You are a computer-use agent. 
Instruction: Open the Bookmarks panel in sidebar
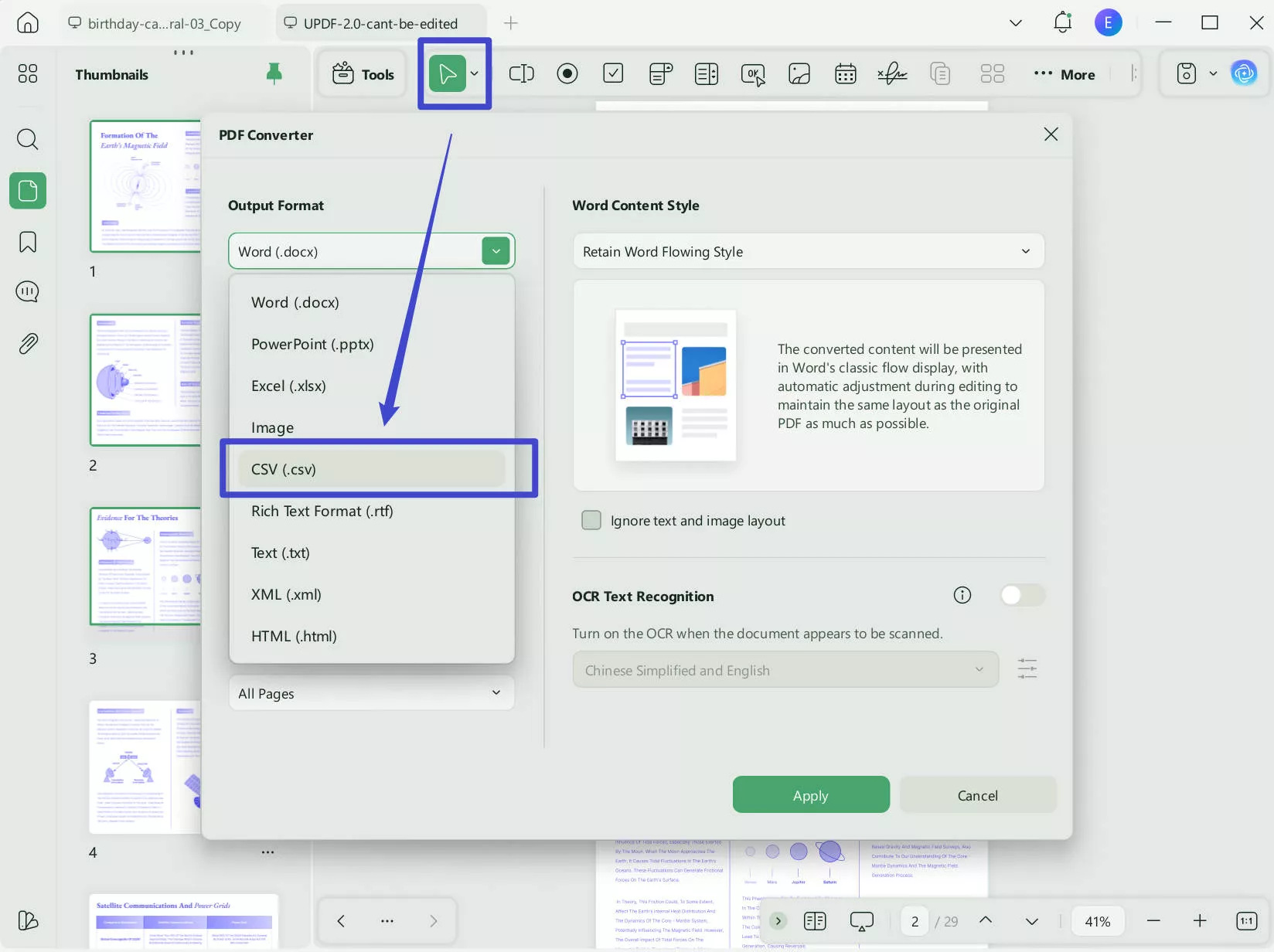tap(28, 242)
